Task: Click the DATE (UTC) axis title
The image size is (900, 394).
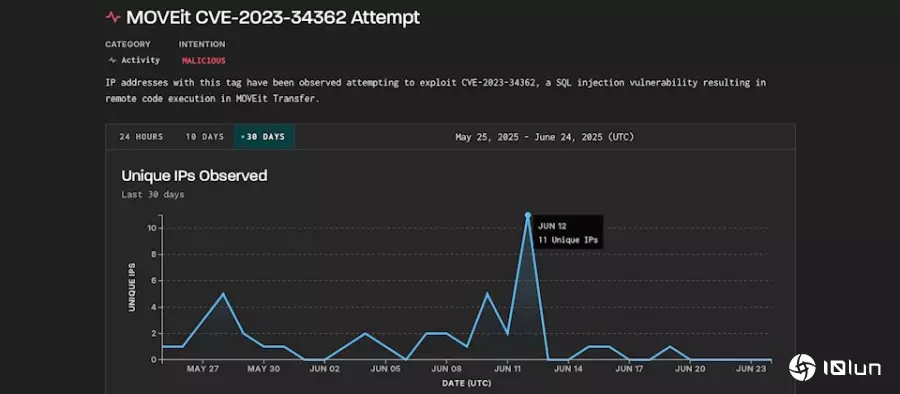Action: 467,383
